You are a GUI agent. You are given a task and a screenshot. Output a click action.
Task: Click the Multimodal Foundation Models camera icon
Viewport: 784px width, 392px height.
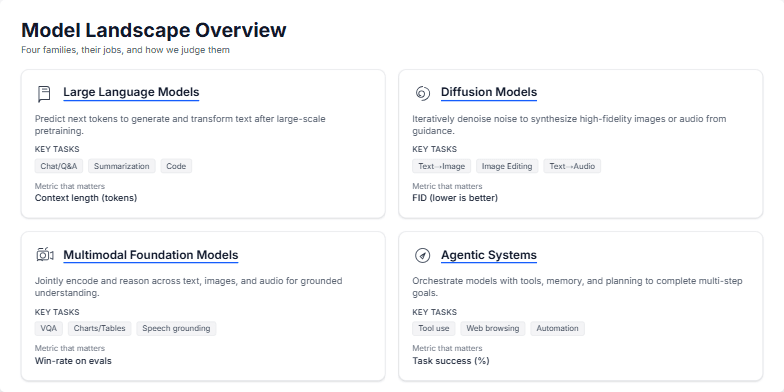point(45,255)
